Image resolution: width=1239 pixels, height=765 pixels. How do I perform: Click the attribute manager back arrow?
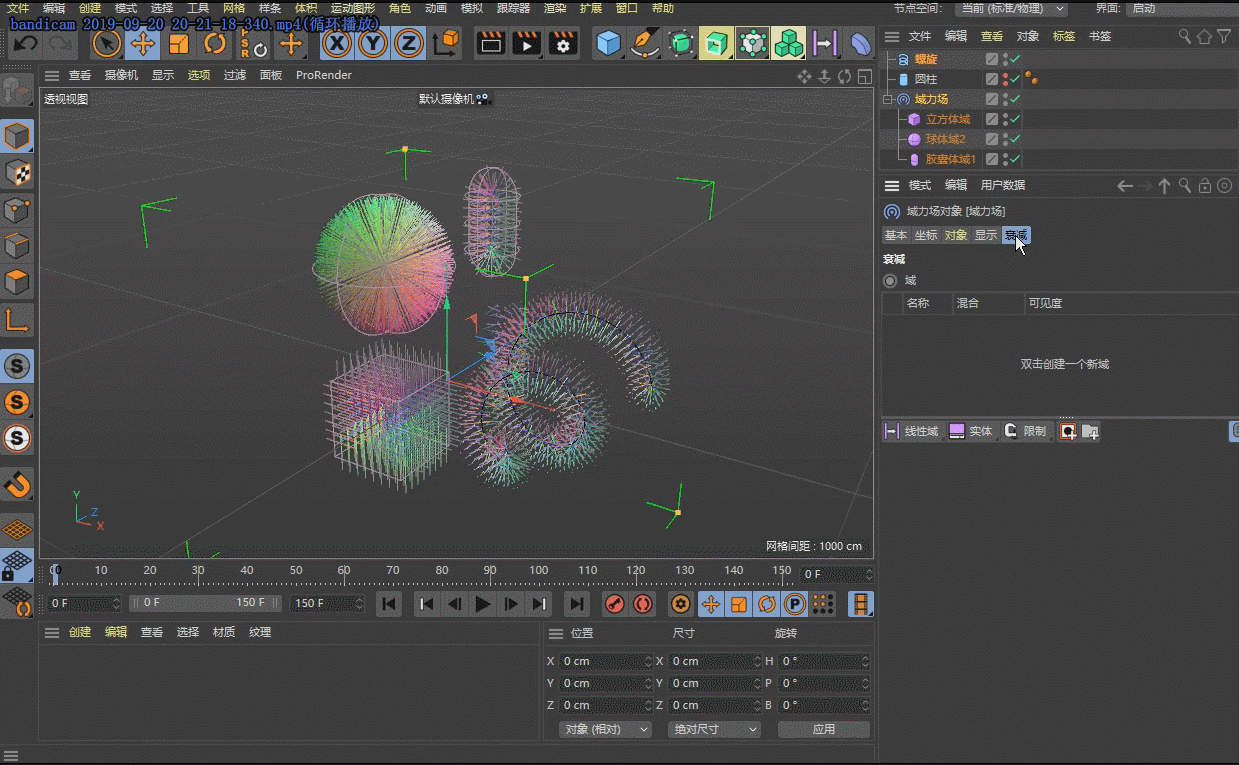(1125, 185)
